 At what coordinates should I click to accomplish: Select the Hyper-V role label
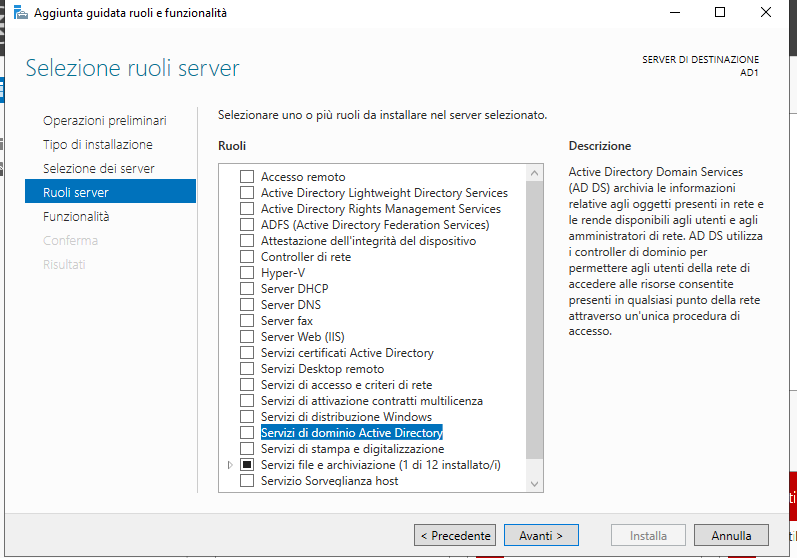click(x=283, y=272)
